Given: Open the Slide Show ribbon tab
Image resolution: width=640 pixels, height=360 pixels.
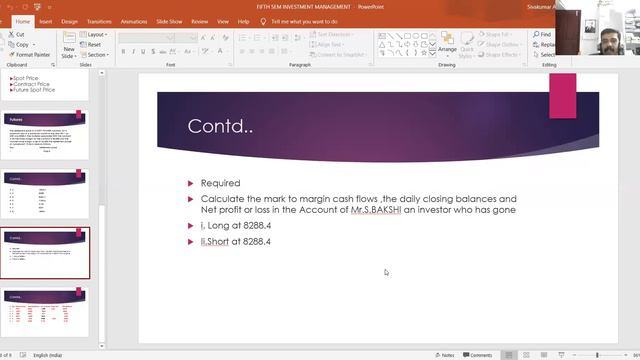Looking at the screenshot, I should click(169, 22).
